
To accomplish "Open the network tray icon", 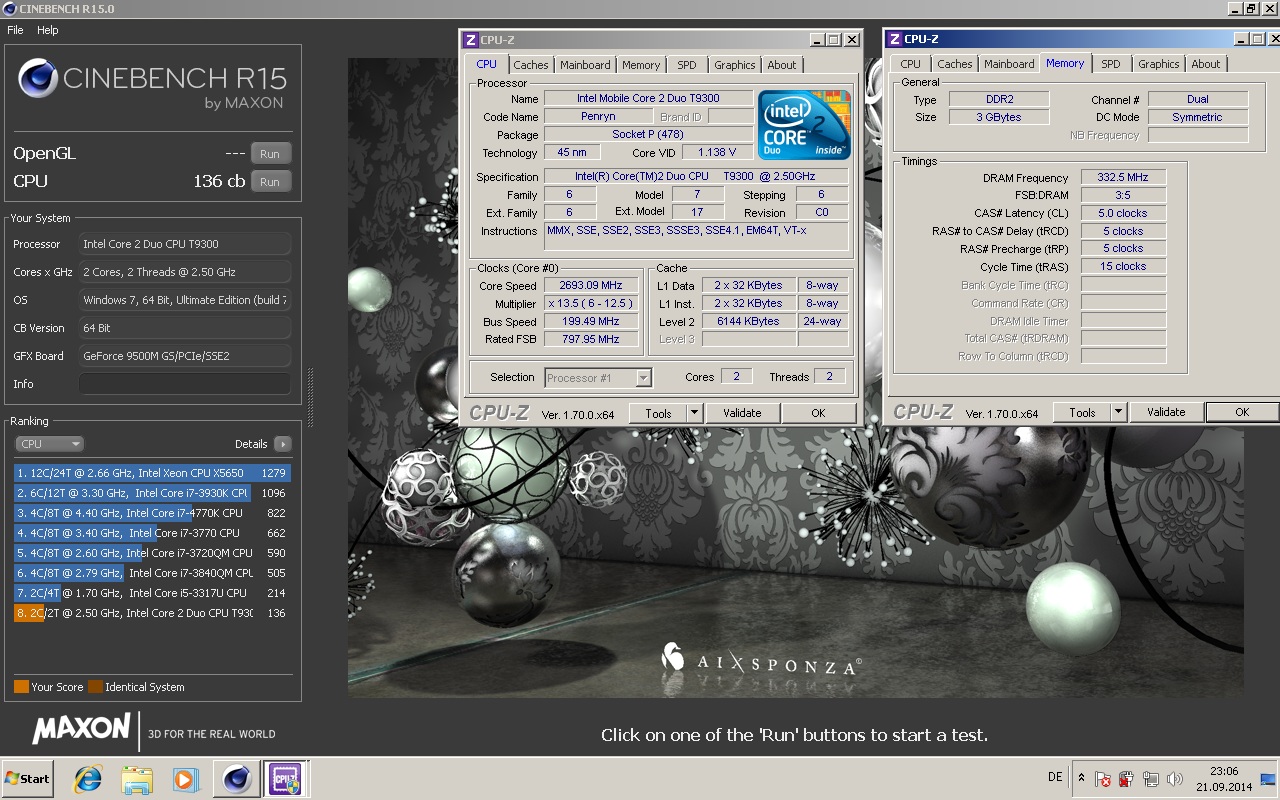I will pos(1151,779).
